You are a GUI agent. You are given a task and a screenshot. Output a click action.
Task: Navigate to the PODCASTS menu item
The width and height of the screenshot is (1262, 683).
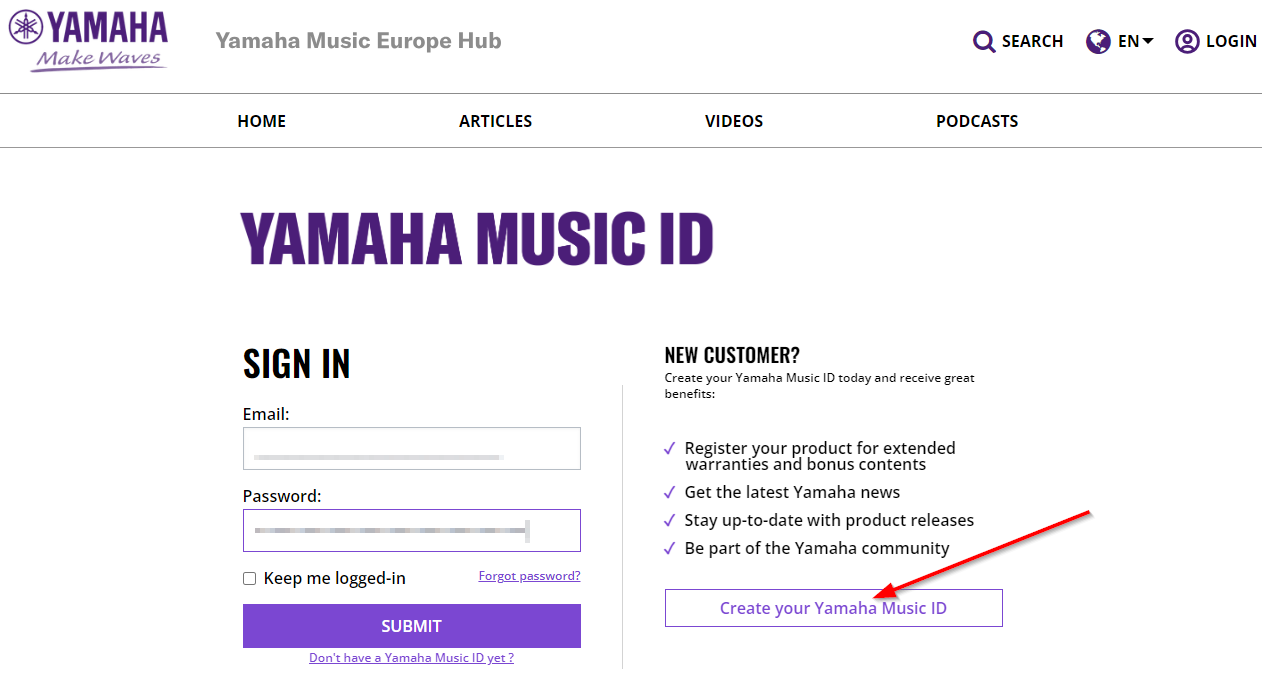coord(977,121)
